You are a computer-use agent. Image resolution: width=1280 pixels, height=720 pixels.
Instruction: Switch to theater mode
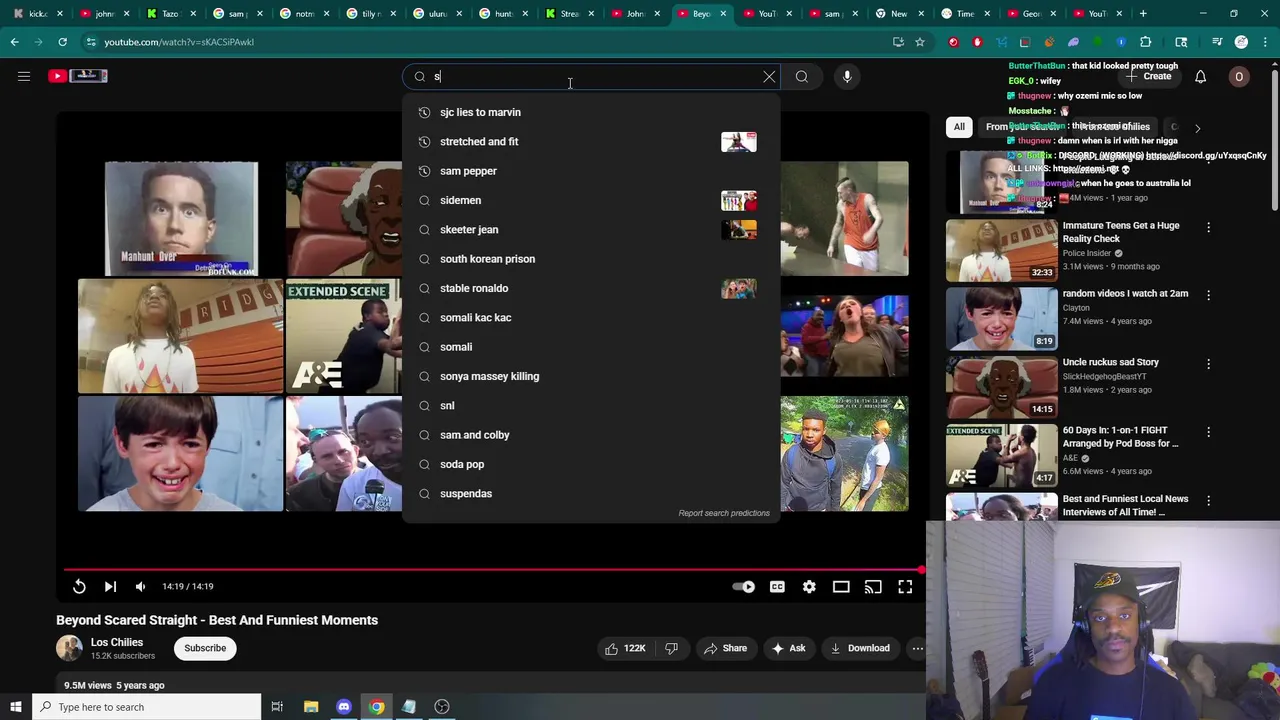(841, 587)
